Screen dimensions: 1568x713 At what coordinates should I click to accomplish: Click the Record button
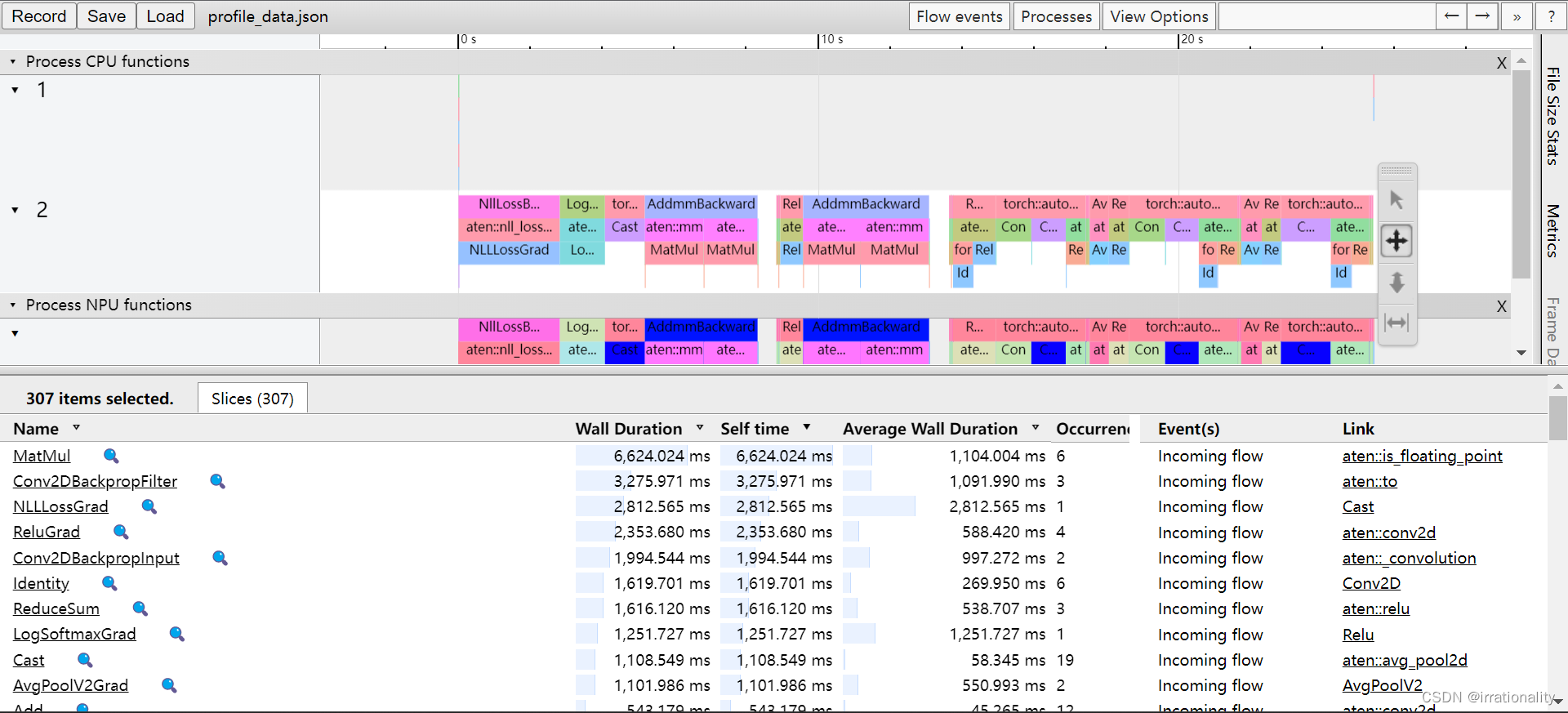point(39,16)
